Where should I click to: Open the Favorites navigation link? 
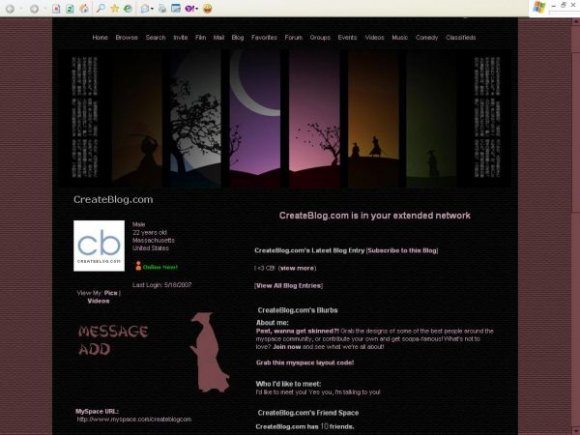coord(264,38)
